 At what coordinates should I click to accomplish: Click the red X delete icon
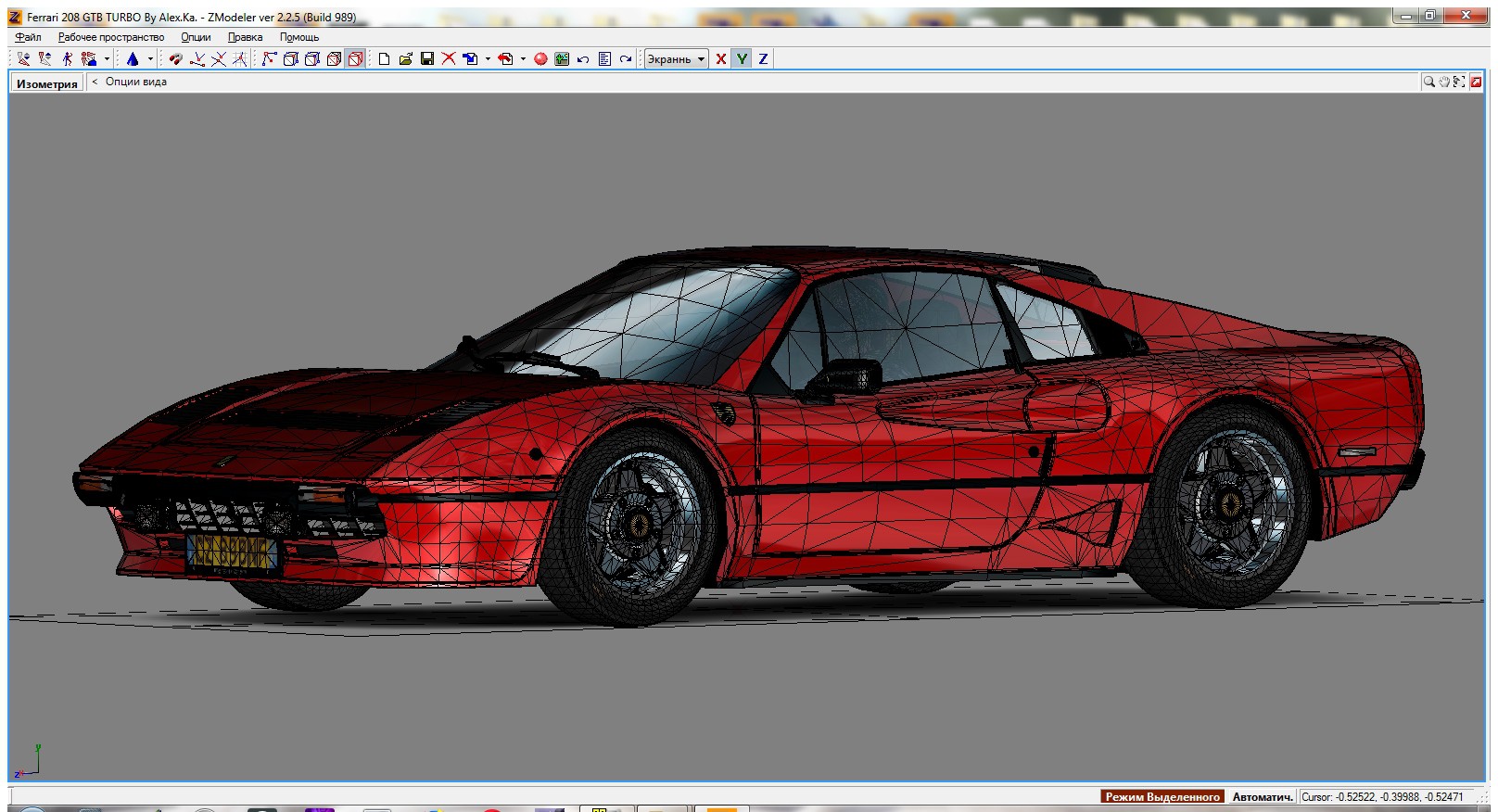pyautogui.click(x=449, y=59)
